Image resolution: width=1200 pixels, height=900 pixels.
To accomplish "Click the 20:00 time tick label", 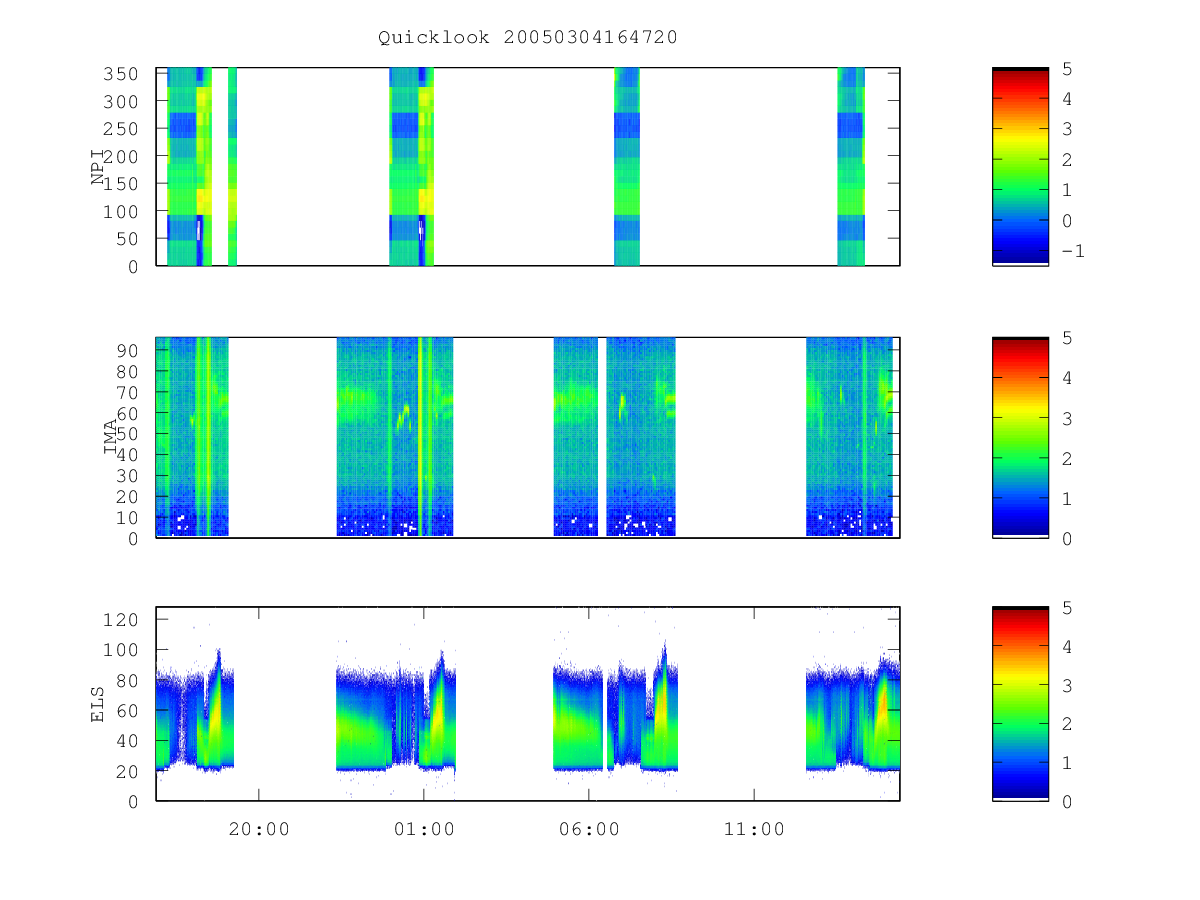I will [259, 829].
